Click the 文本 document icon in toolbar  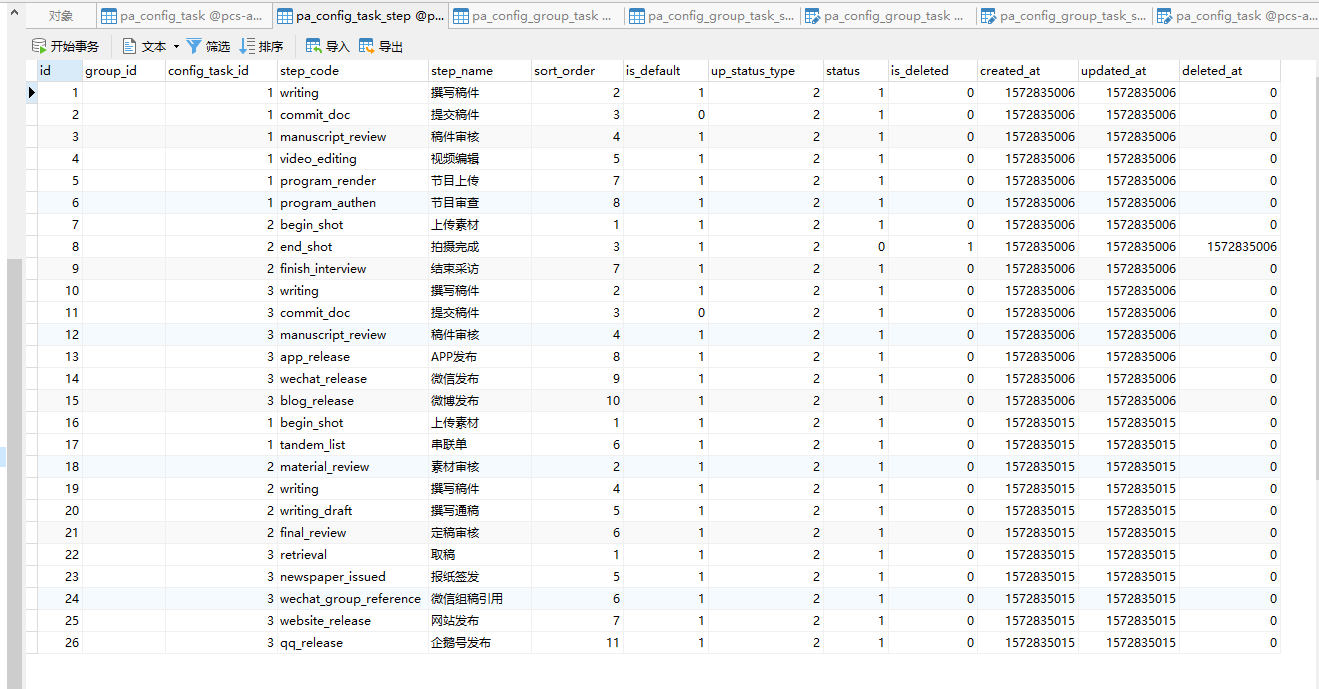[130, 46]
